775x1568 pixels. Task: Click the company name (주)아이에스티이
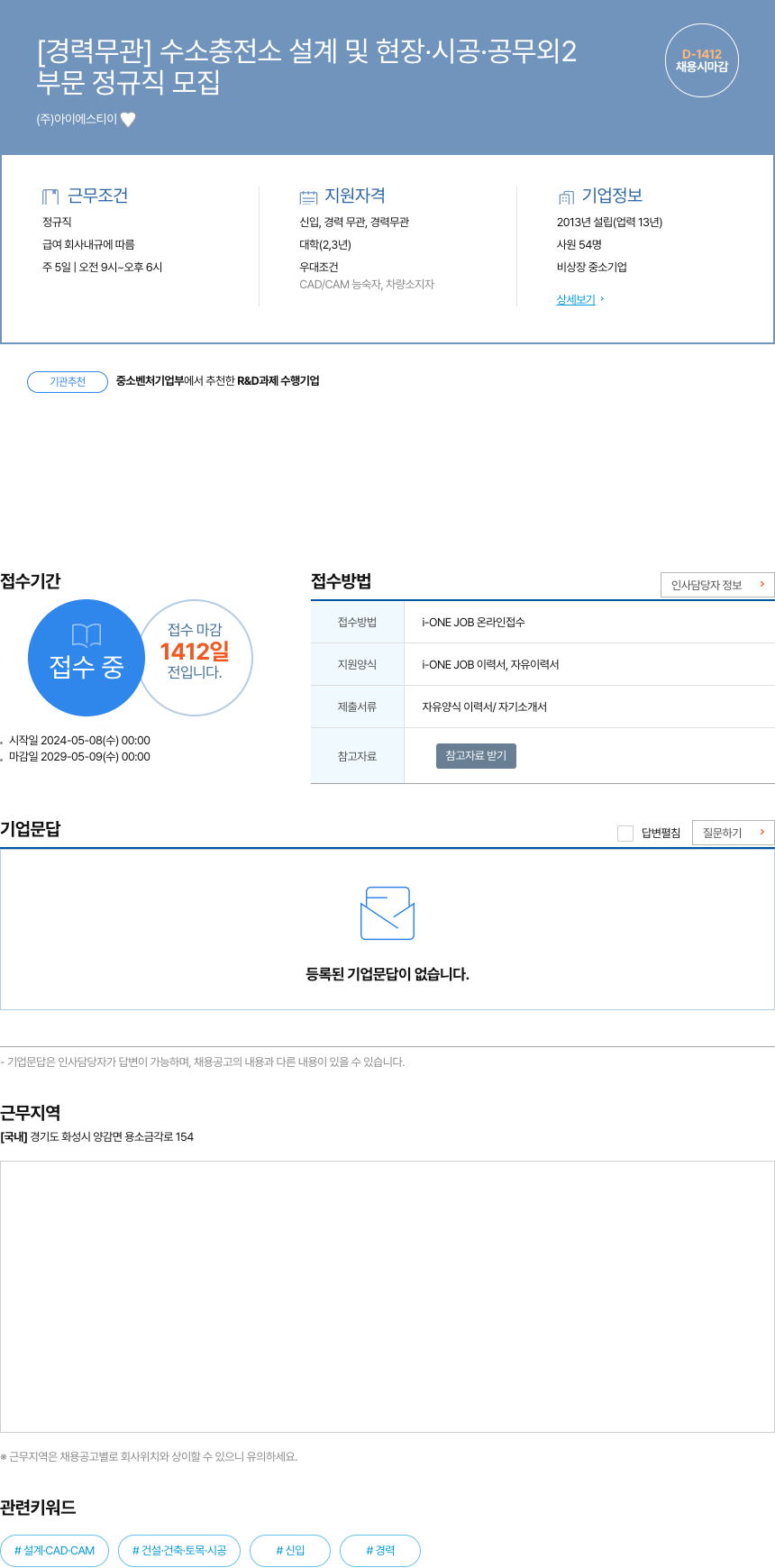point(77,119)
